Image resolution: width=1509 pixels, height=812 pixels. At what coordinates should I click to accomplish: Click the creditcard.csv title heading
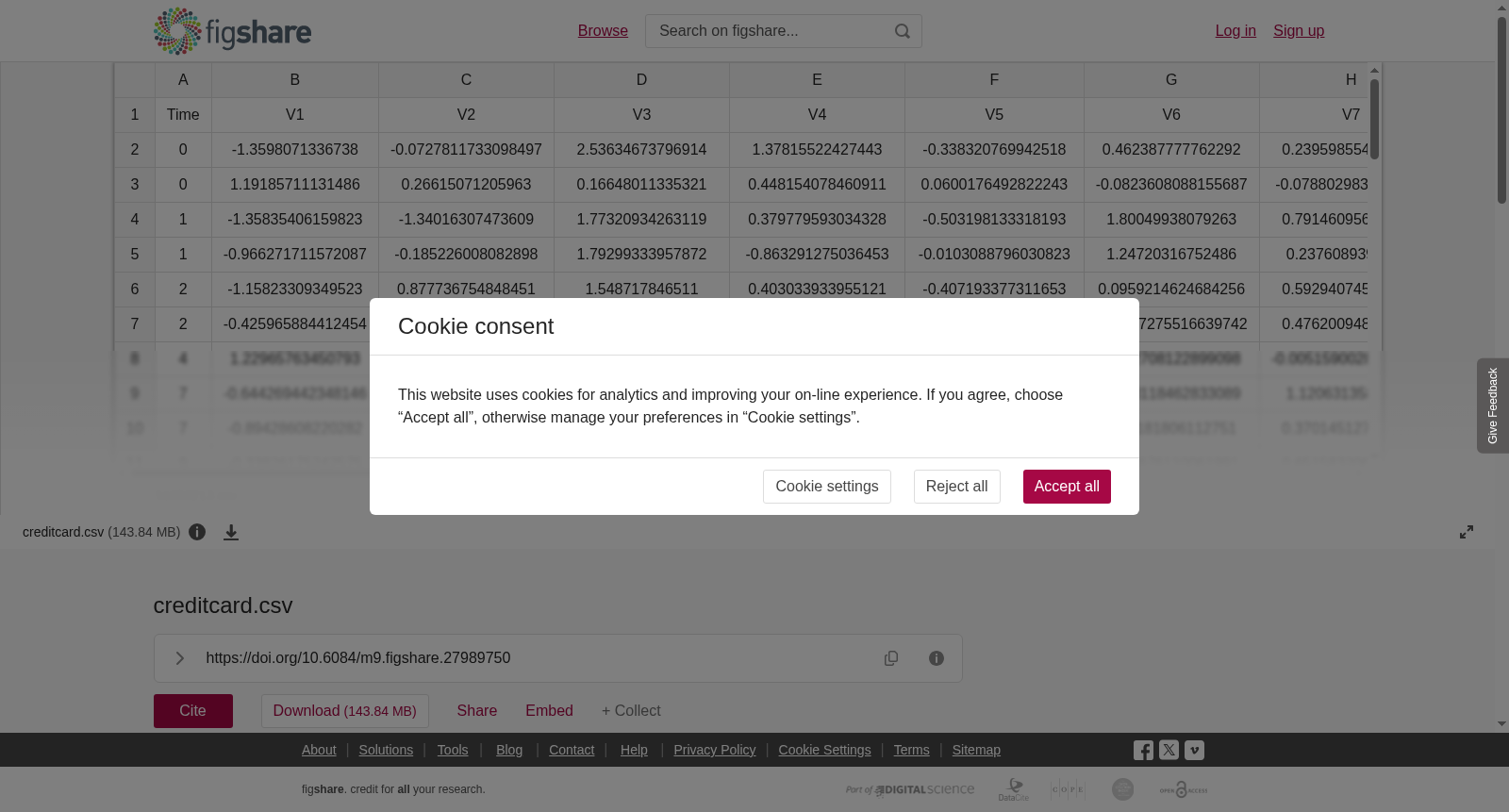[x=224, y=605]
